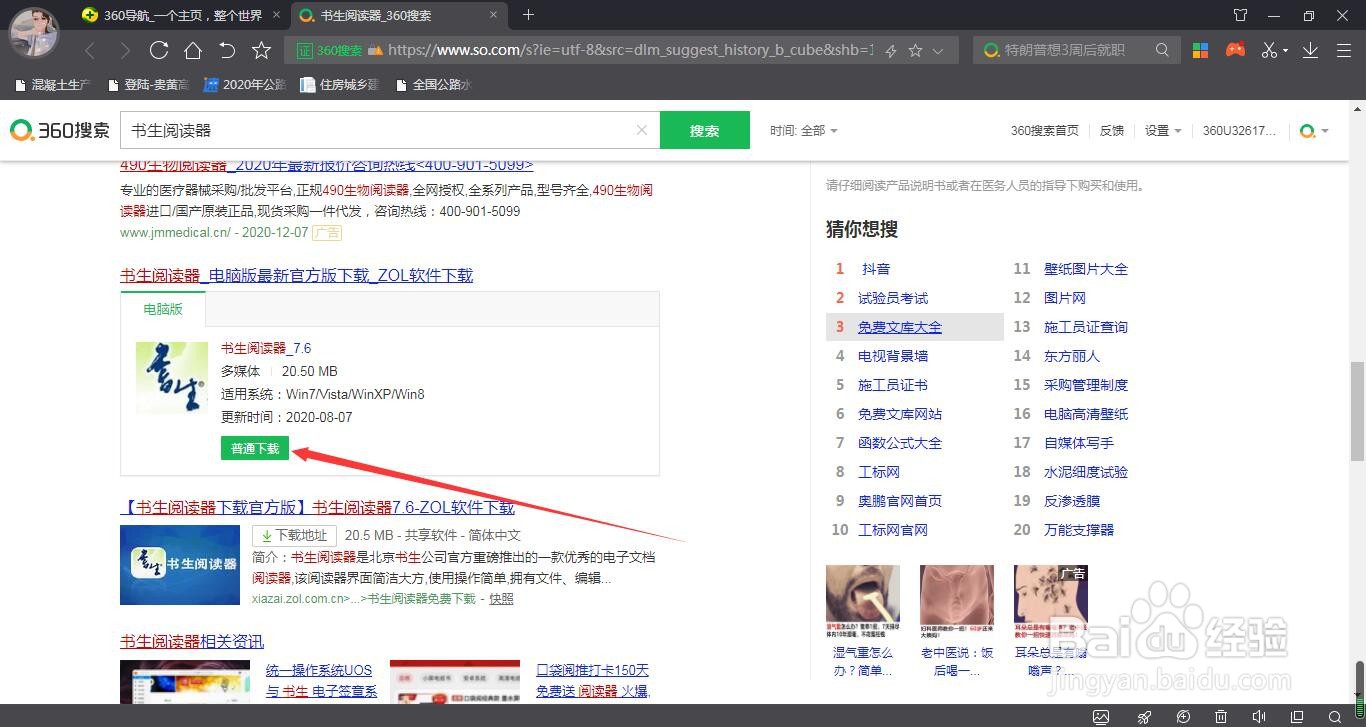Click the 360搜索 logo

(x=59, y=130)
